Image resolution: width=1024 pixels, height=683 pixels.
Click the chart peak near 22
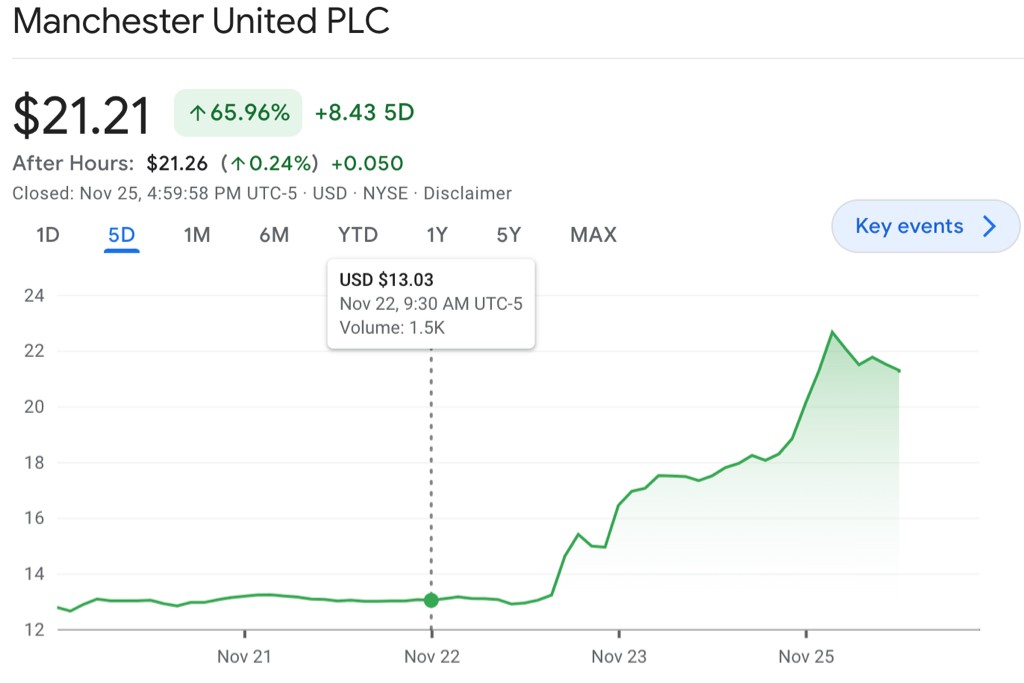click(x=832, y=332)
